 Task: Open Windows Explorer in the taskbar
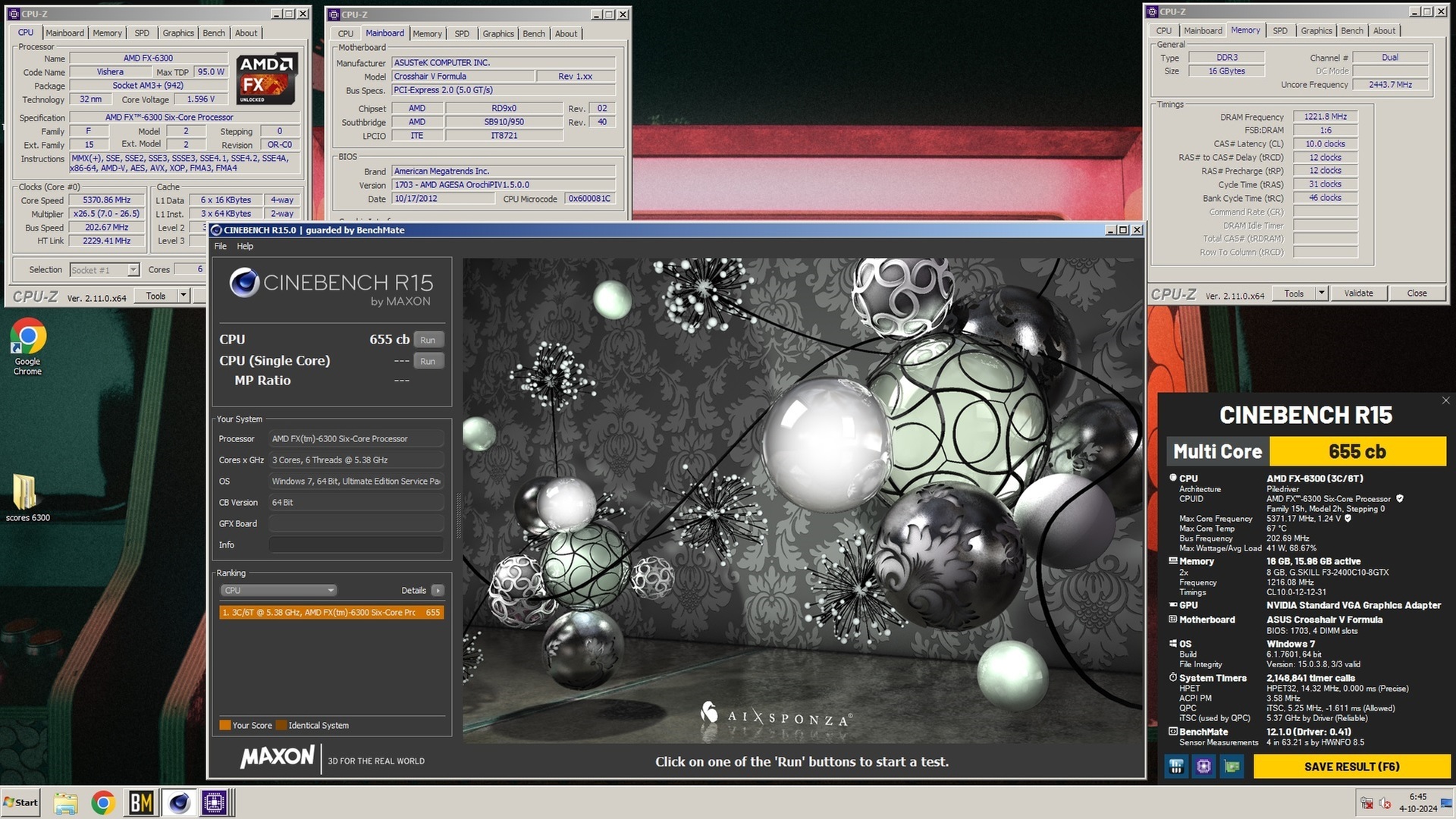click(x=66, y=802)
